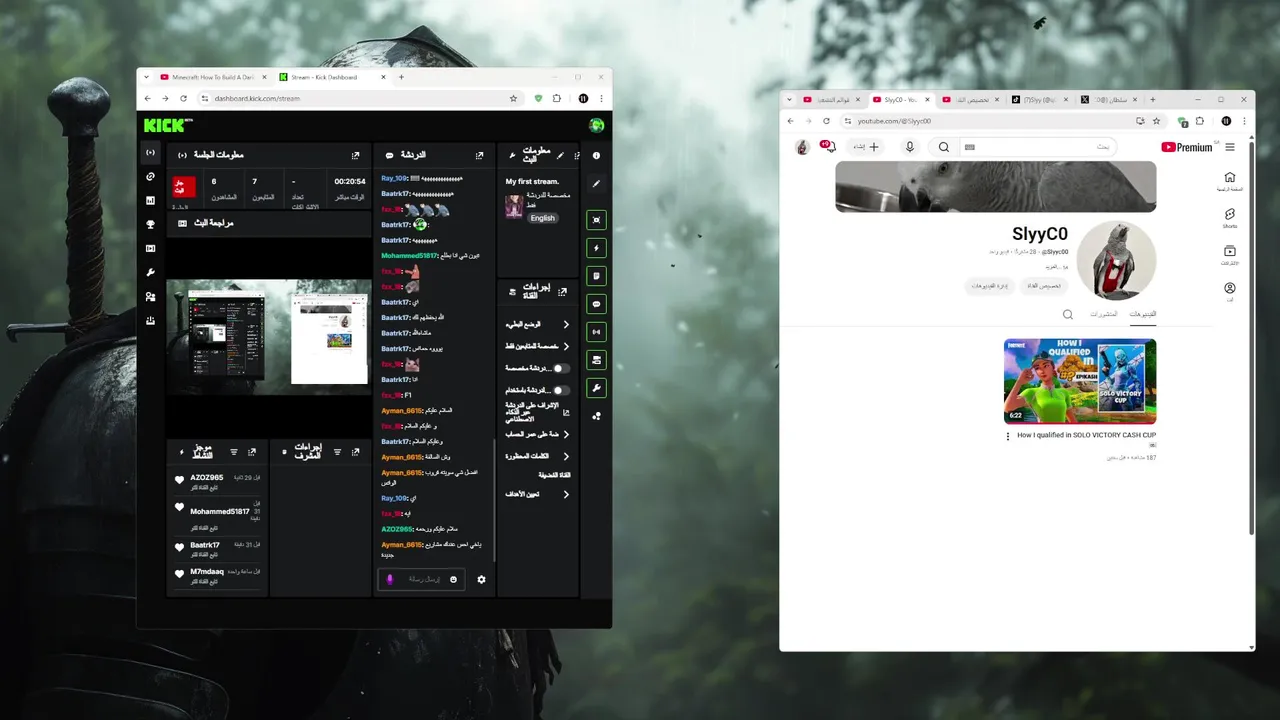
Task: Open the video options three-dot menu
Action: coord(1008,436)
